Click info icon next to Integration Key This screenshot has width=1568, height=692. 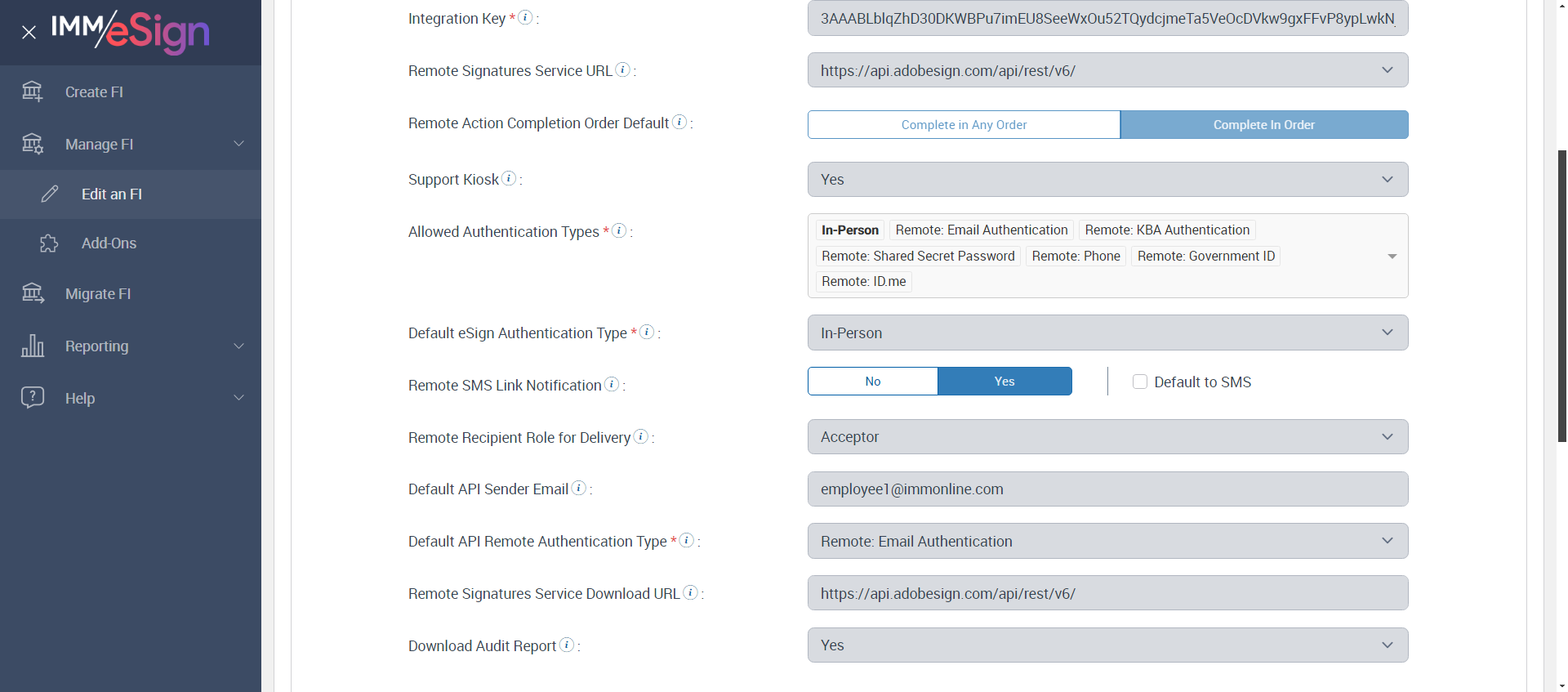tap(525, 17)
